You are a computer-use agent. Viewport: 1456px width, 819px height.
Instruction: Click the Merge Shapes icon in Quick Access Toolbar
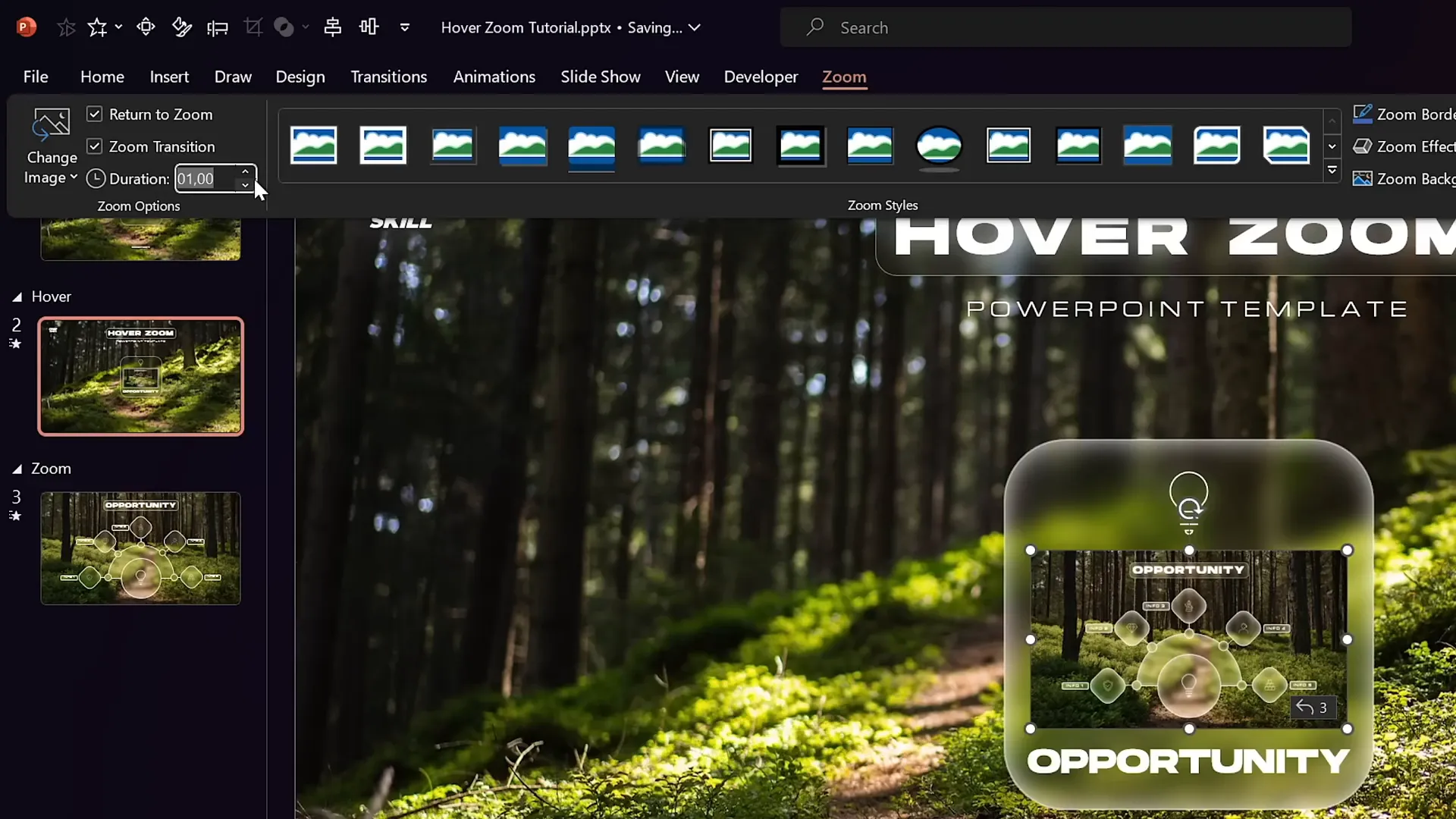[284, 27]
